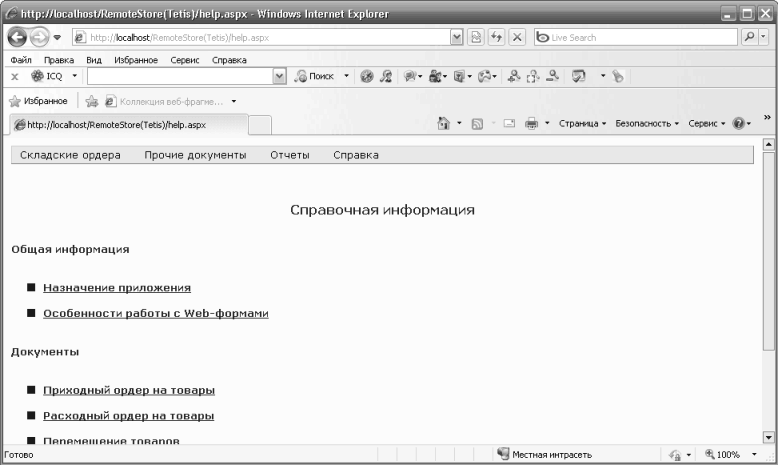
Task: Click the Forward navigation arrow
Action: pos(39,37)
